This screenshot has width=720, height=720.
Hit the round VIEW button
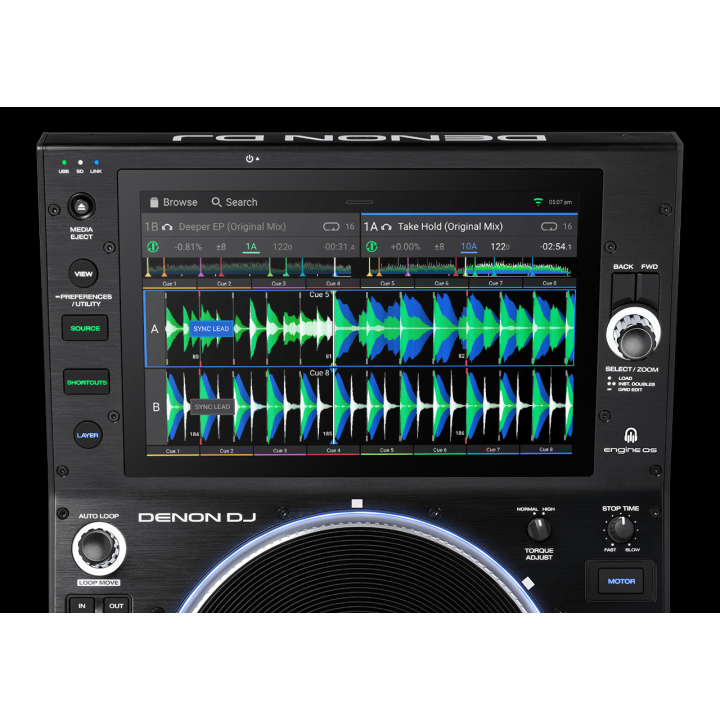point(84,274)
